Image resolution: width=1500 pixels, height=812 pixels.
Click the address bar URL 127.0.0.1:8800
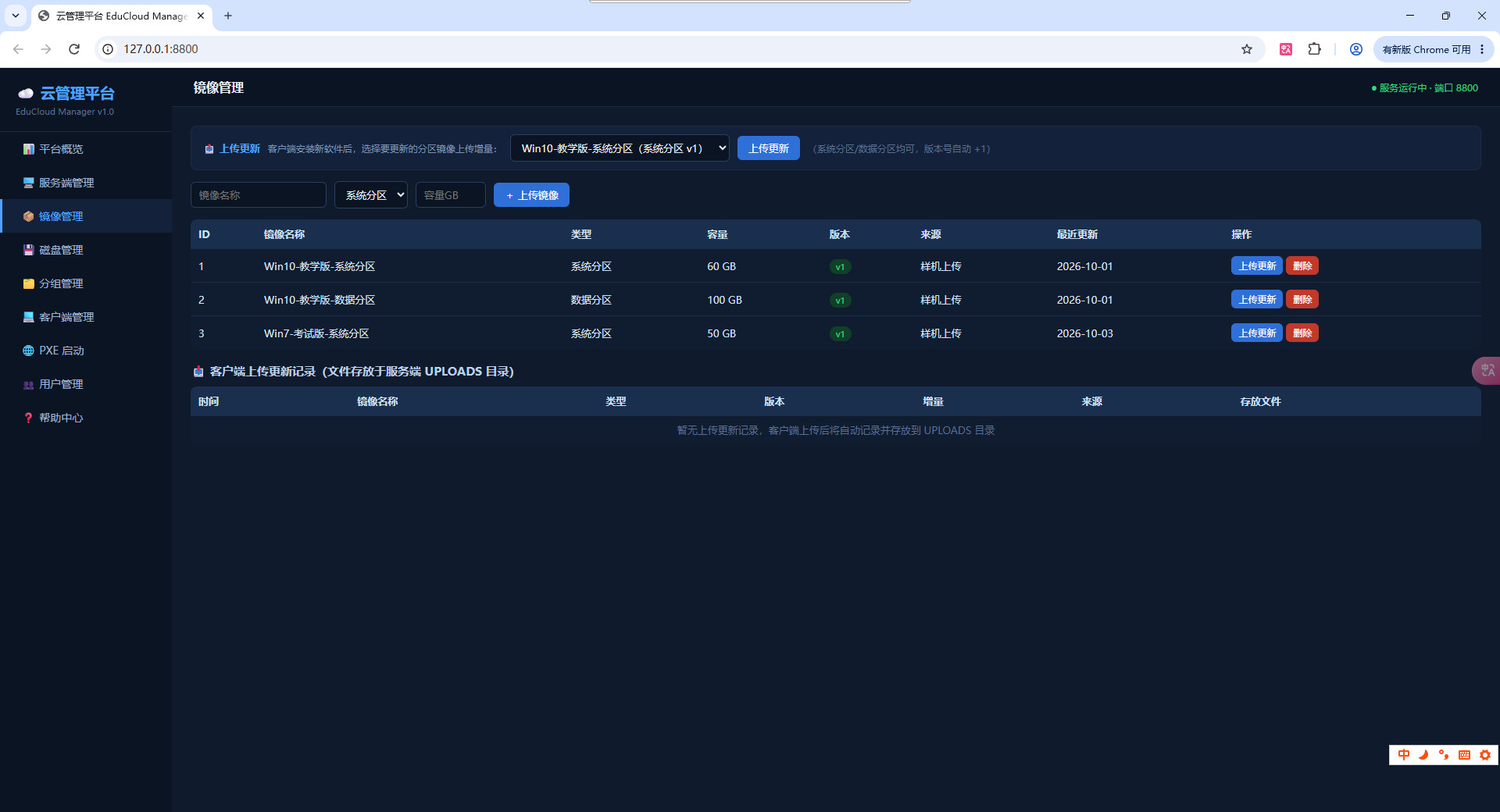pyautogui.click(x=161, y=49)
